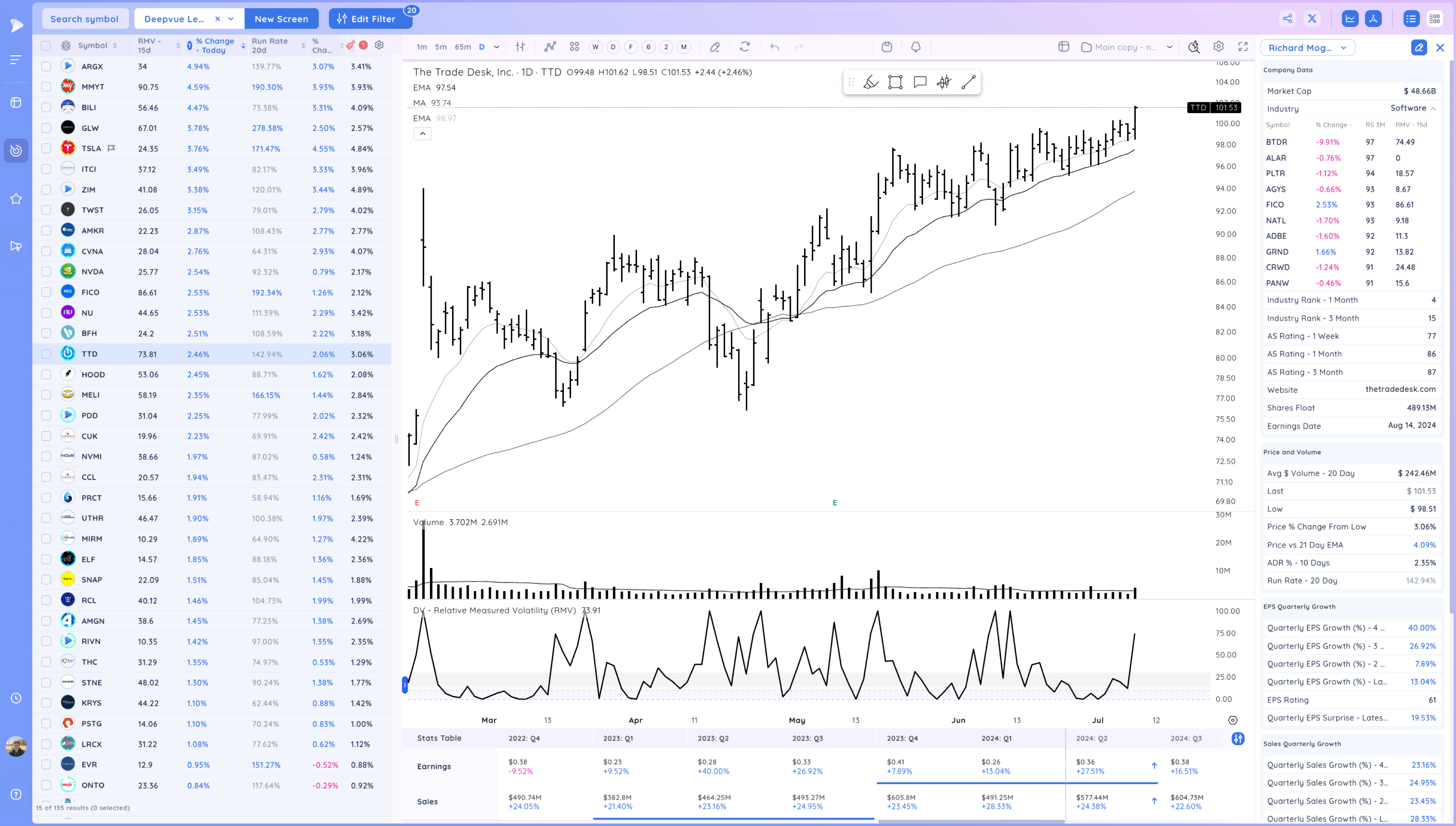Image resolution: width=1456 pixels, height=826 pixels.
Task: Open the watchlist star in left sidebar
Action: [x=16, y=199]
